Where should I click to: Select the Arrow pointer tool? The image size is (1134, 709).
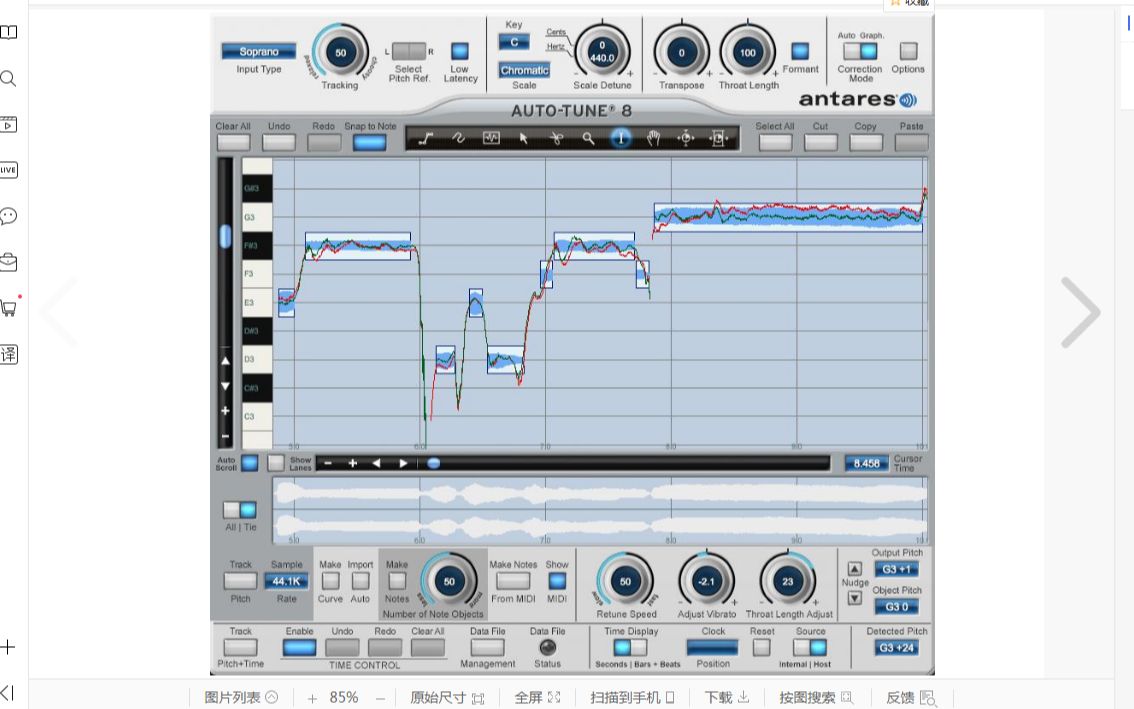point(524,138)
